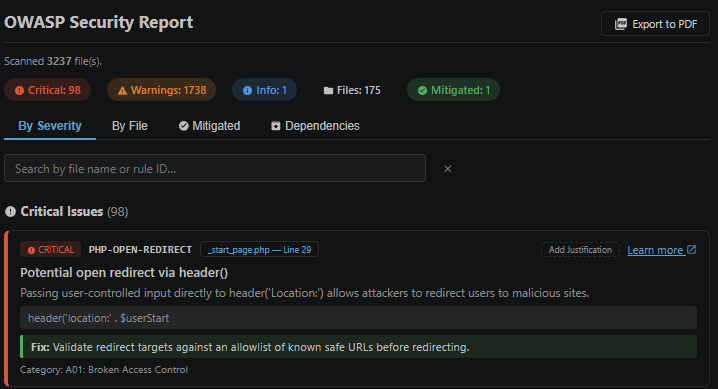Switch to the By Severity tab
The height and width of the screenshot is (389, 718).
[x=50, y=126]
